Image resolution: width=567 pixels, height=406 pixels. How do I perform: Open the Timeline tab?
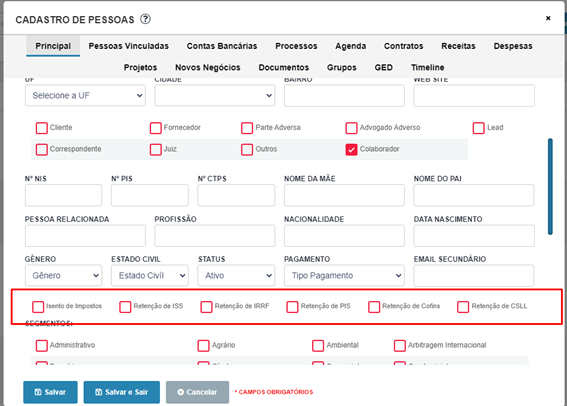[427, 67]
